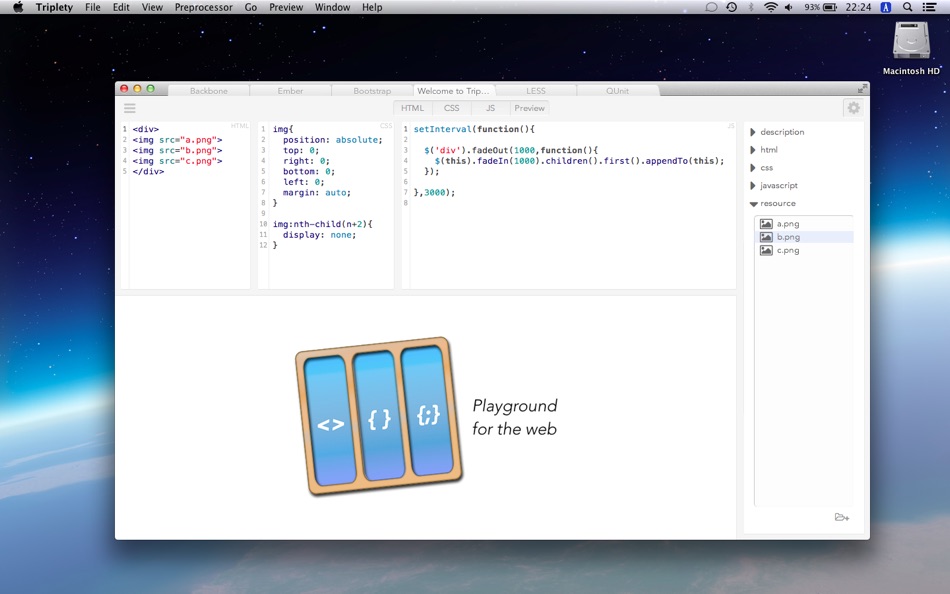Click the battery status icon

pyautogui.click(x=830, y=7)
